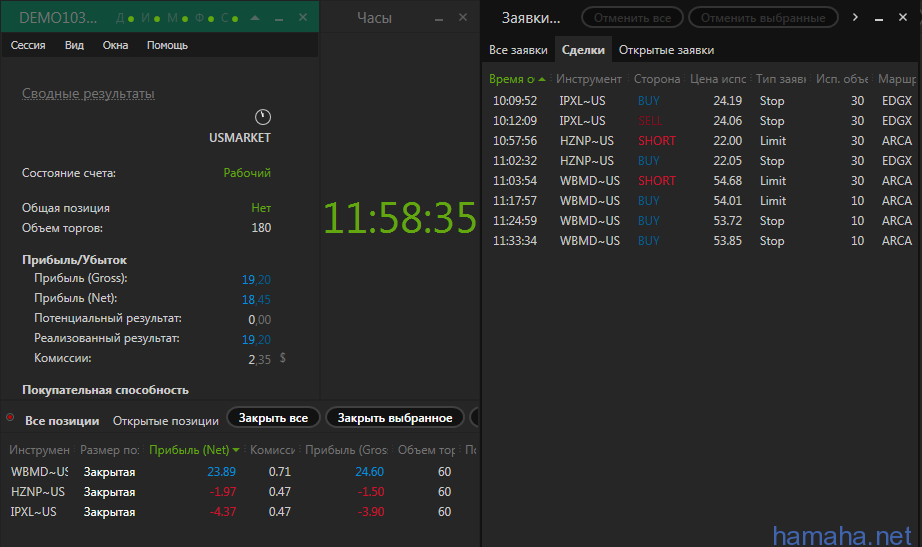Collapse DEMO103 window with up-arrow icon

tap(255, 18)
